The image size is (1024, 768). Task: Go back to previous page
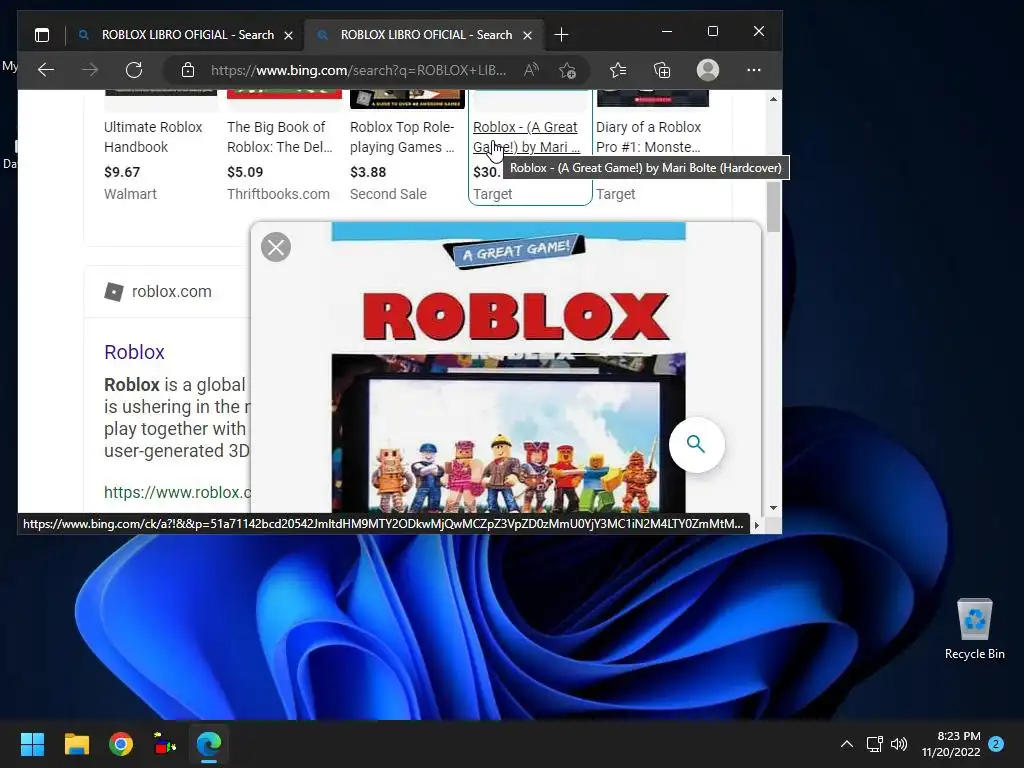pos(46,70)
